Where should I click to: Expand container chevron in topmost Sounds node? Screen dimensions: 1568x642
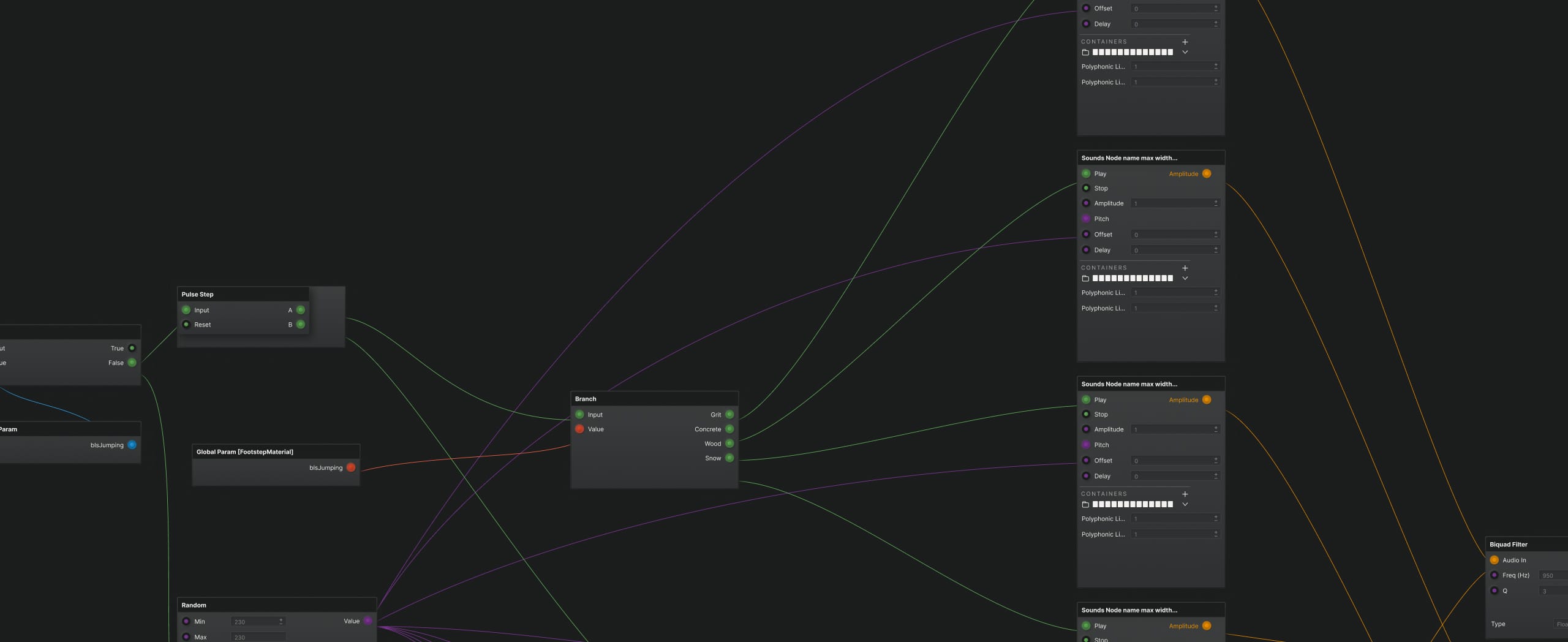(1185, 53)
